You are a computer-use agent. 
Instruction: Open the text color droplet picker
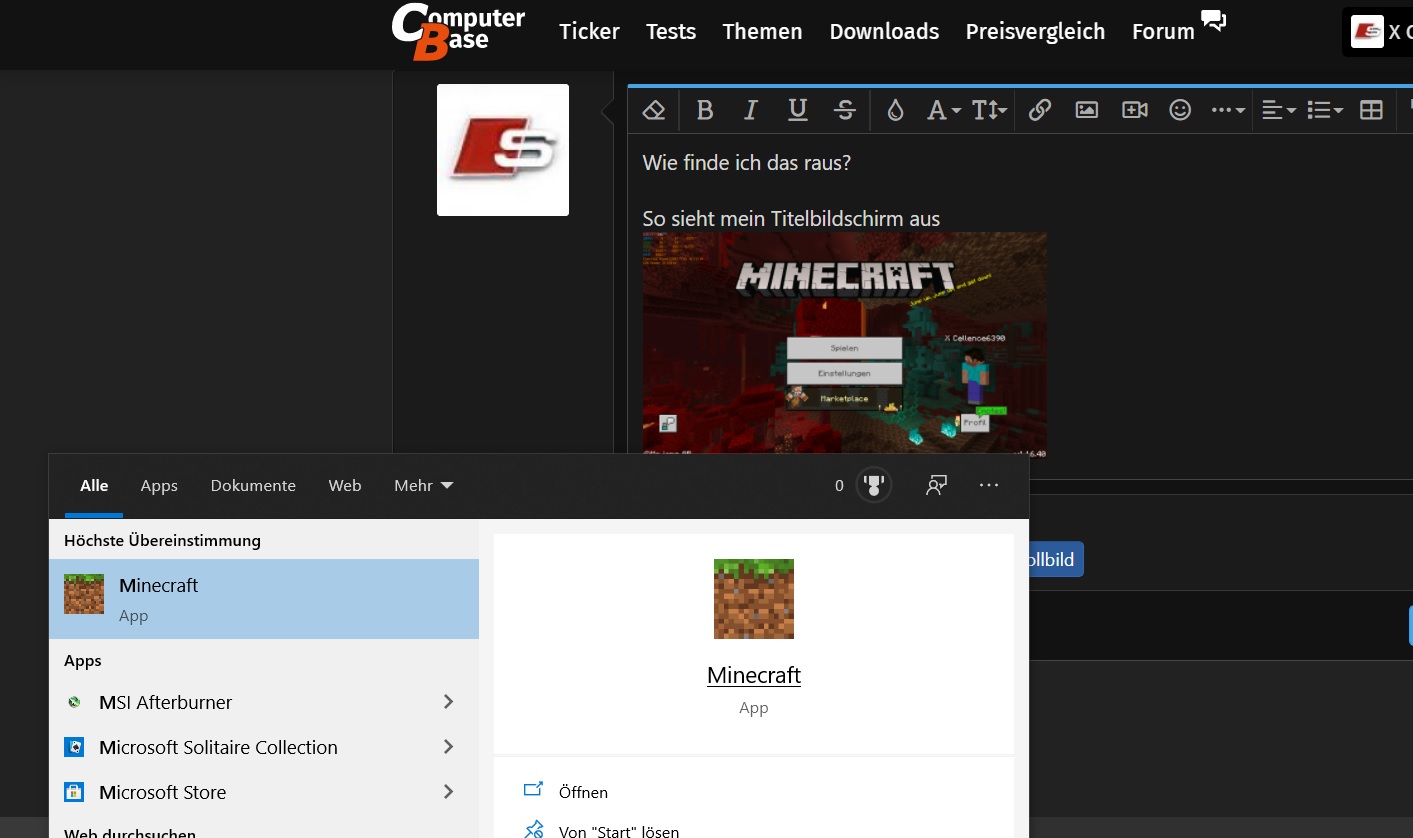(x=895, y=110)
